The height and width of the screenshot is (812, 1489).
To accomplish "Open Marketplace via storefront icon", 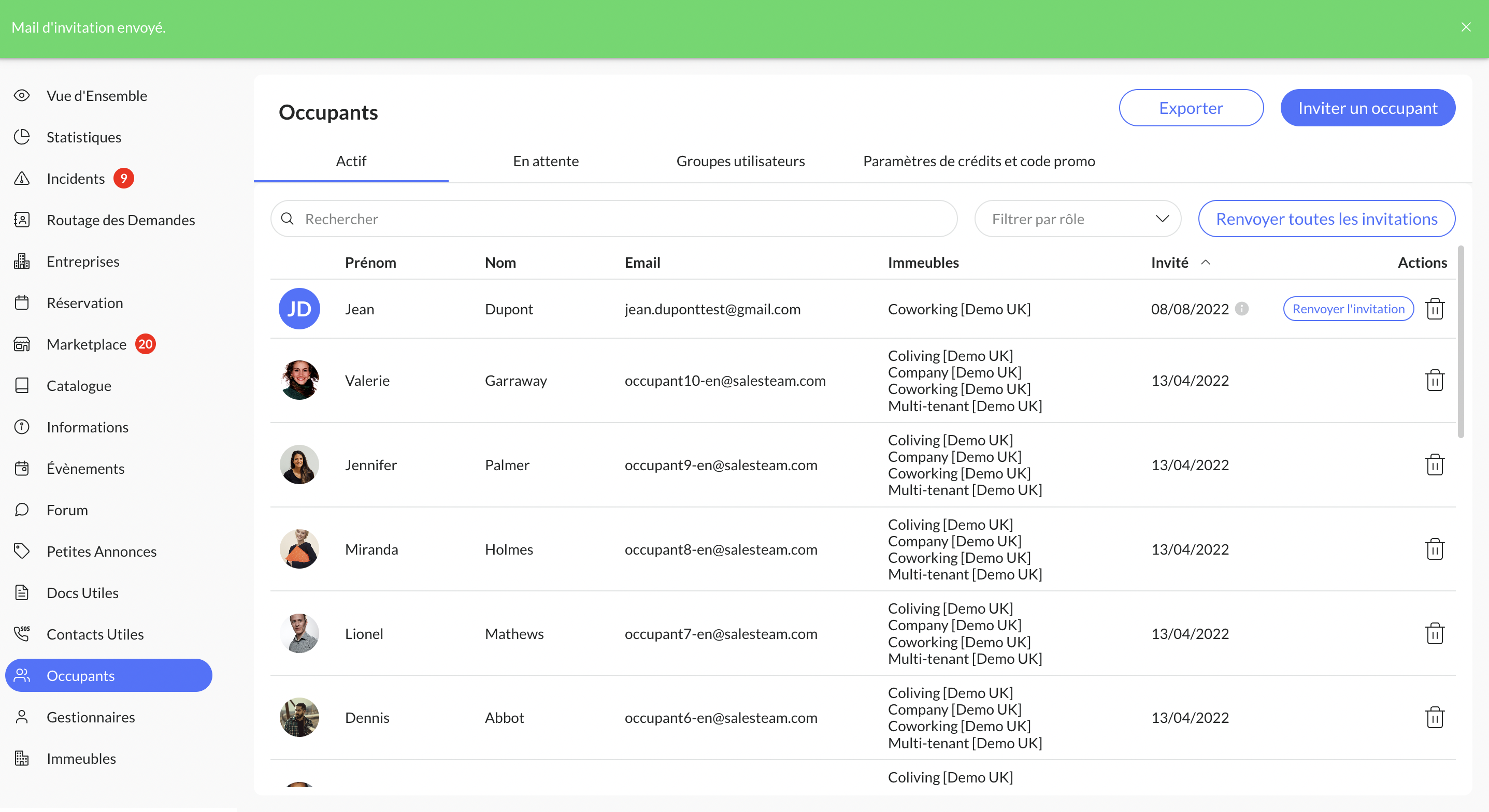I will 22,344.
